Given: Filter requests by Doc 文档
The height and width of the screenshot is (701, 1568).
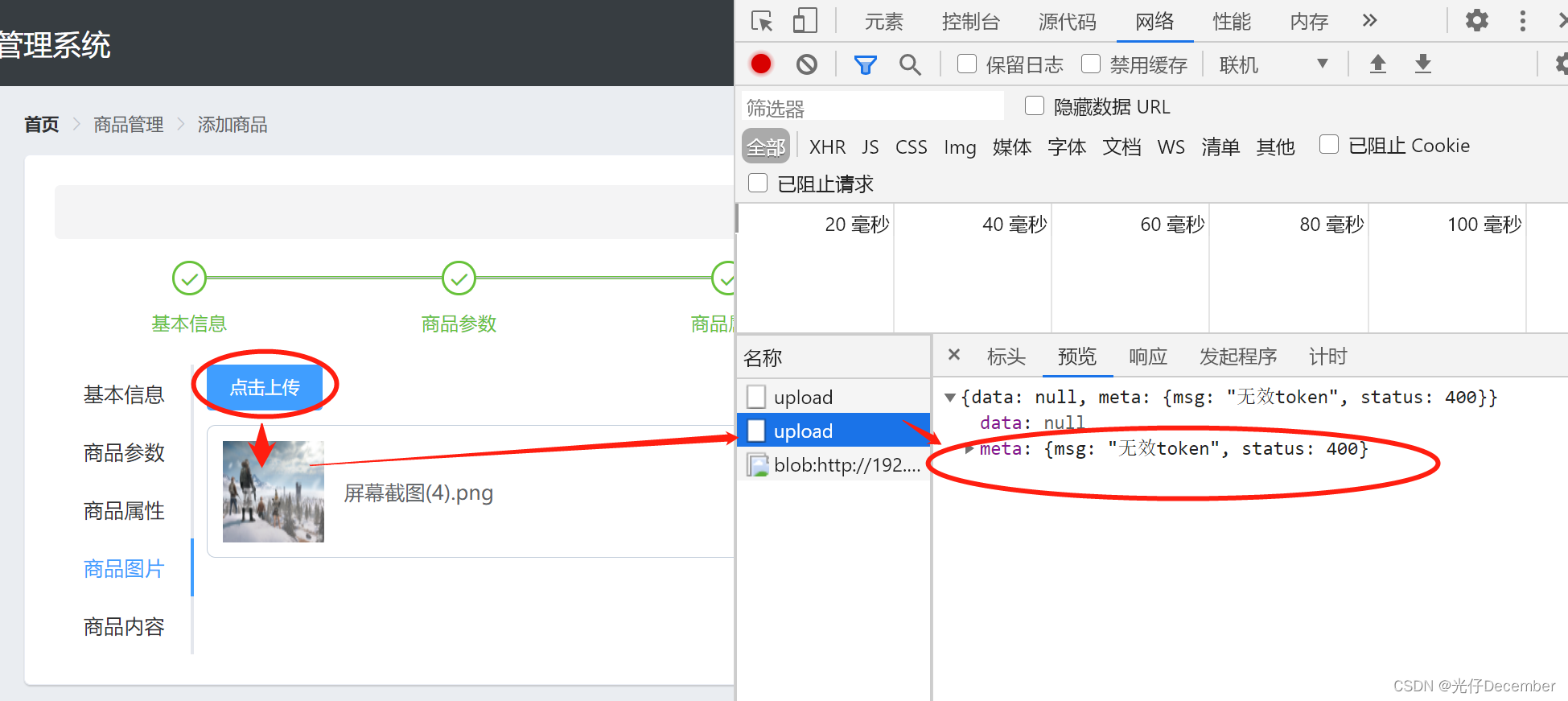Looking at the screenshot, I should click(x=1121, y=147).
